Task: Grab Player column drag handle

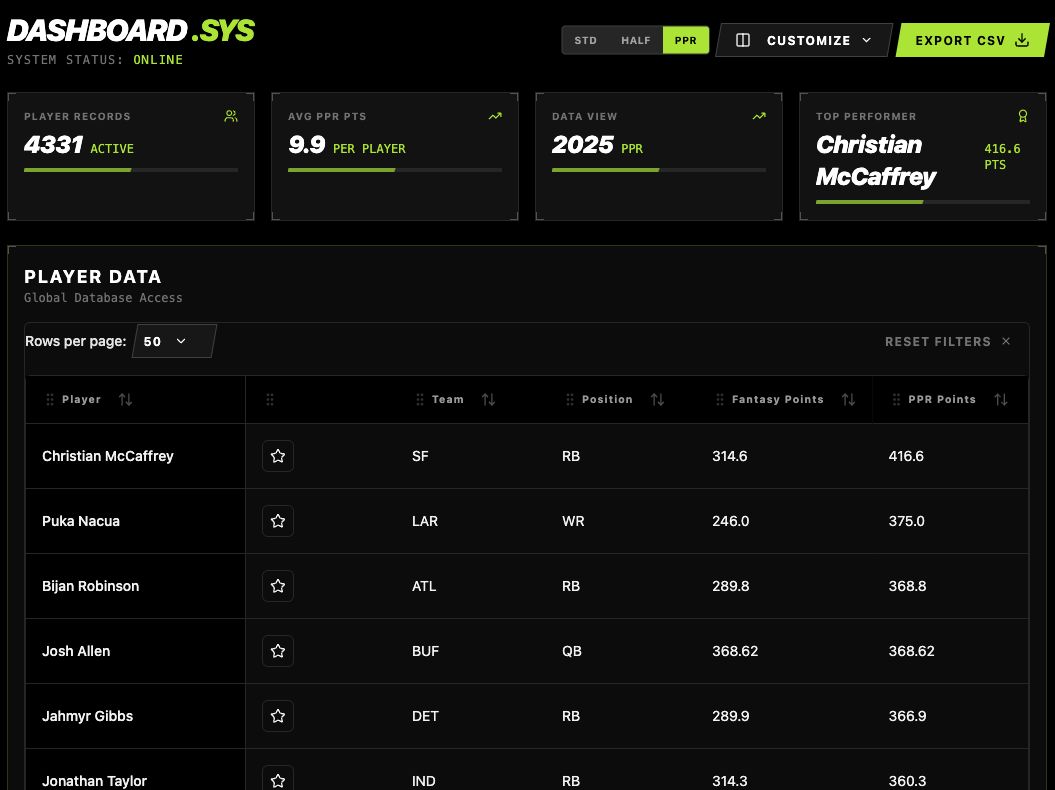Action: (x=50, y=400)
